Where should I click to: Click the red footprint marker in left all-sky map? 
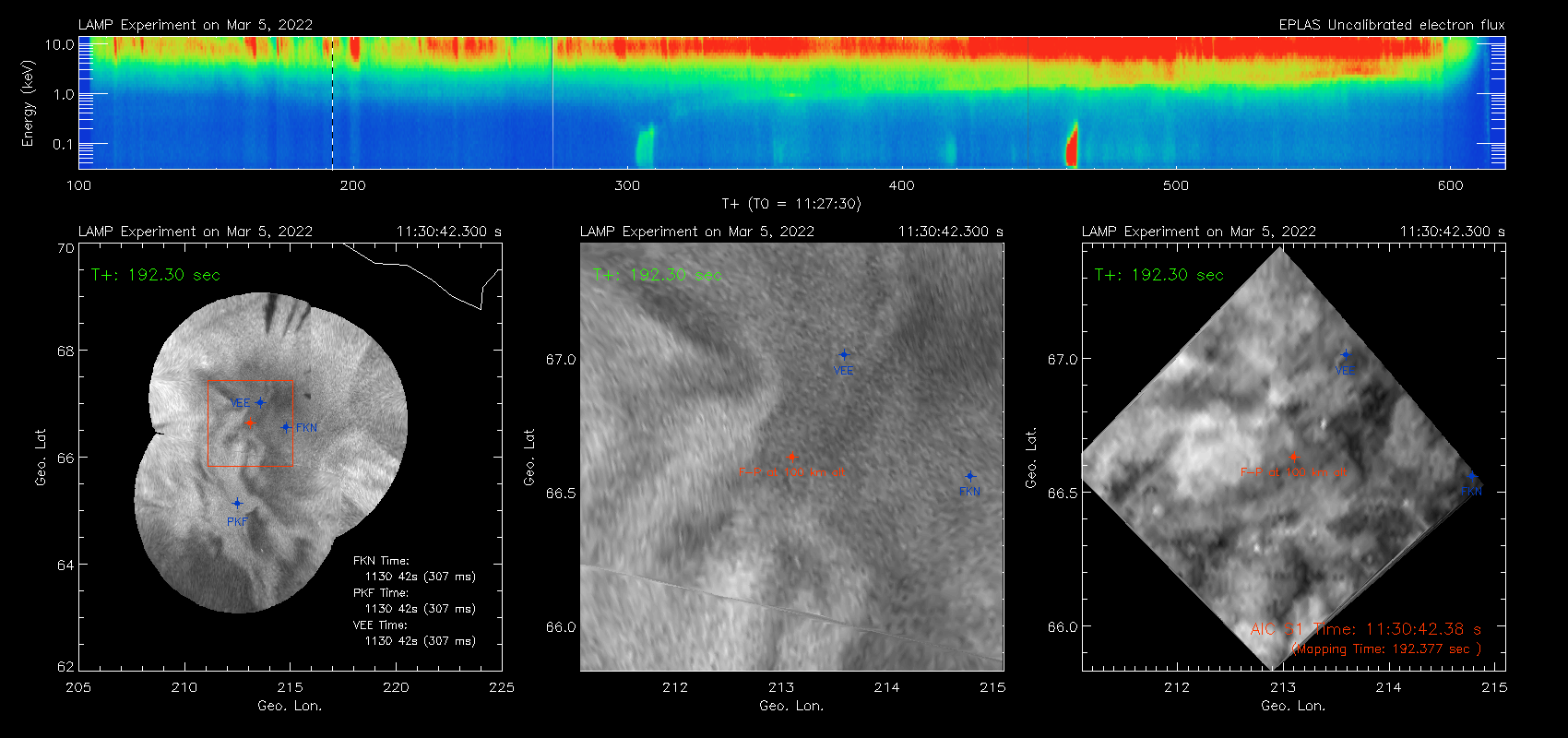pyautogui.click(x=249, y=423)
